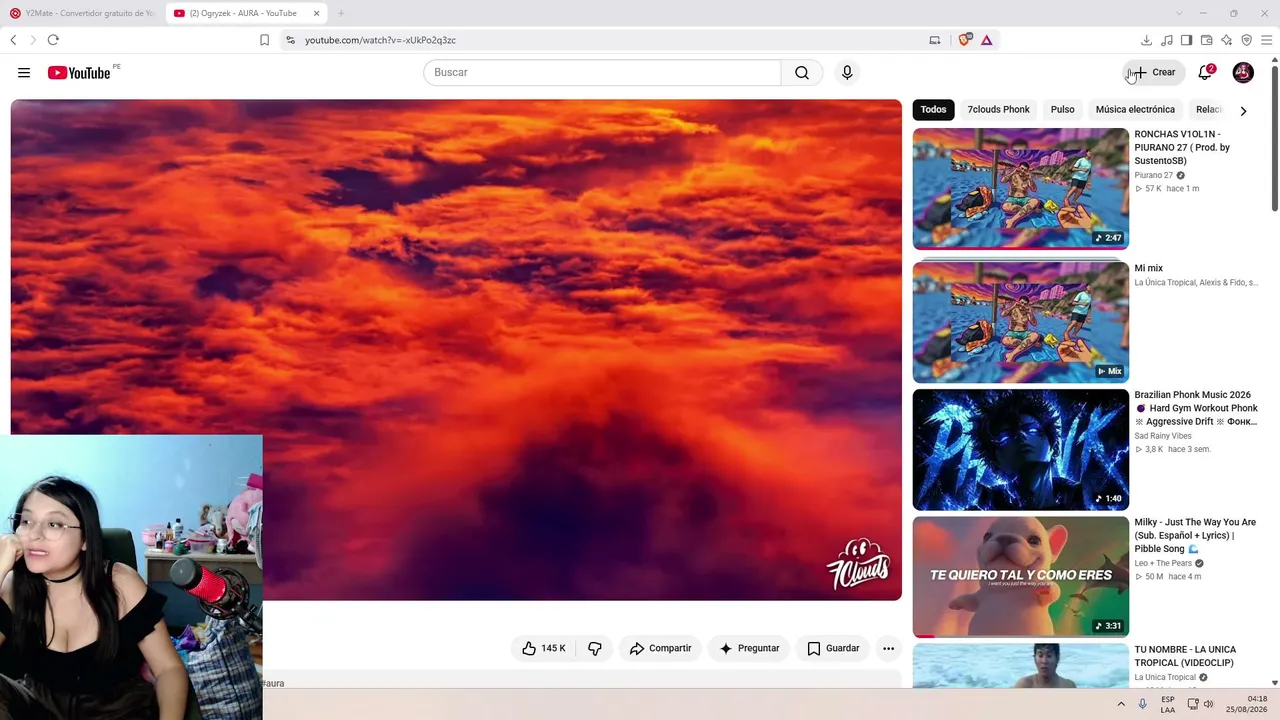Close the Ogryzek - AURA tab
Viewport: 1280px width, 720px height.
point(316,13)
